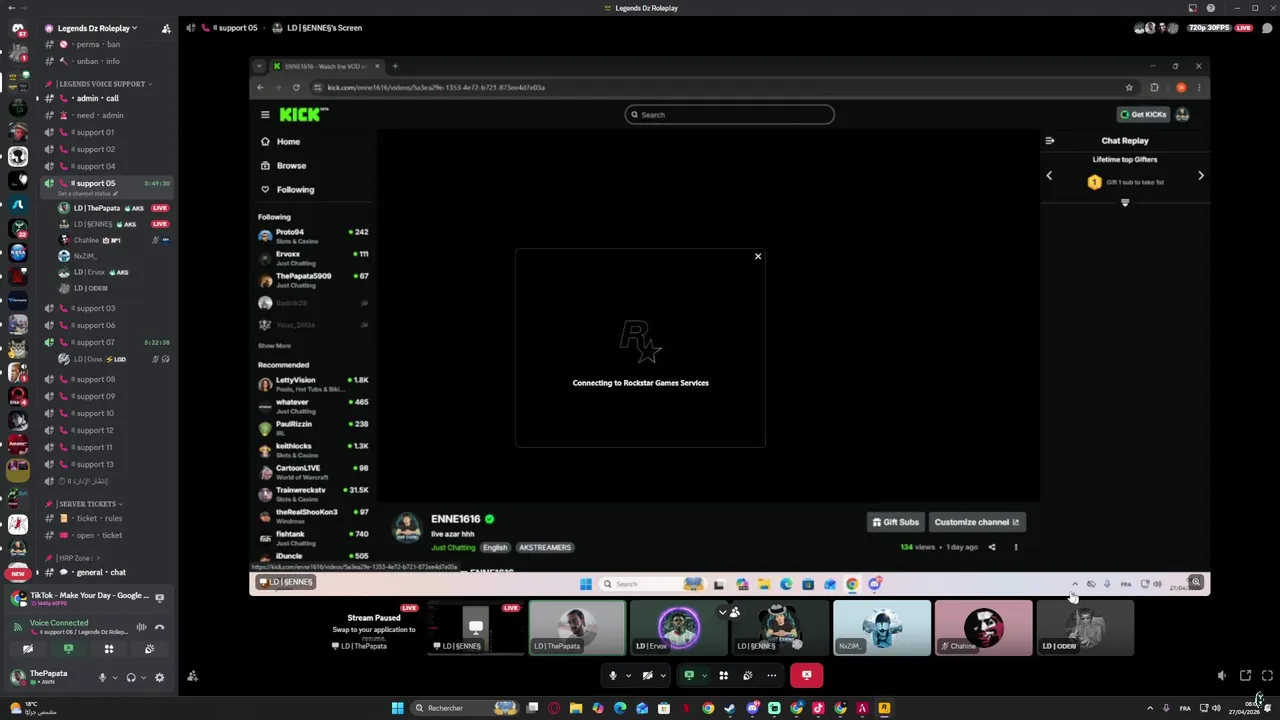
Task: Open activities icon in call control bar
Action: [723, 675]
